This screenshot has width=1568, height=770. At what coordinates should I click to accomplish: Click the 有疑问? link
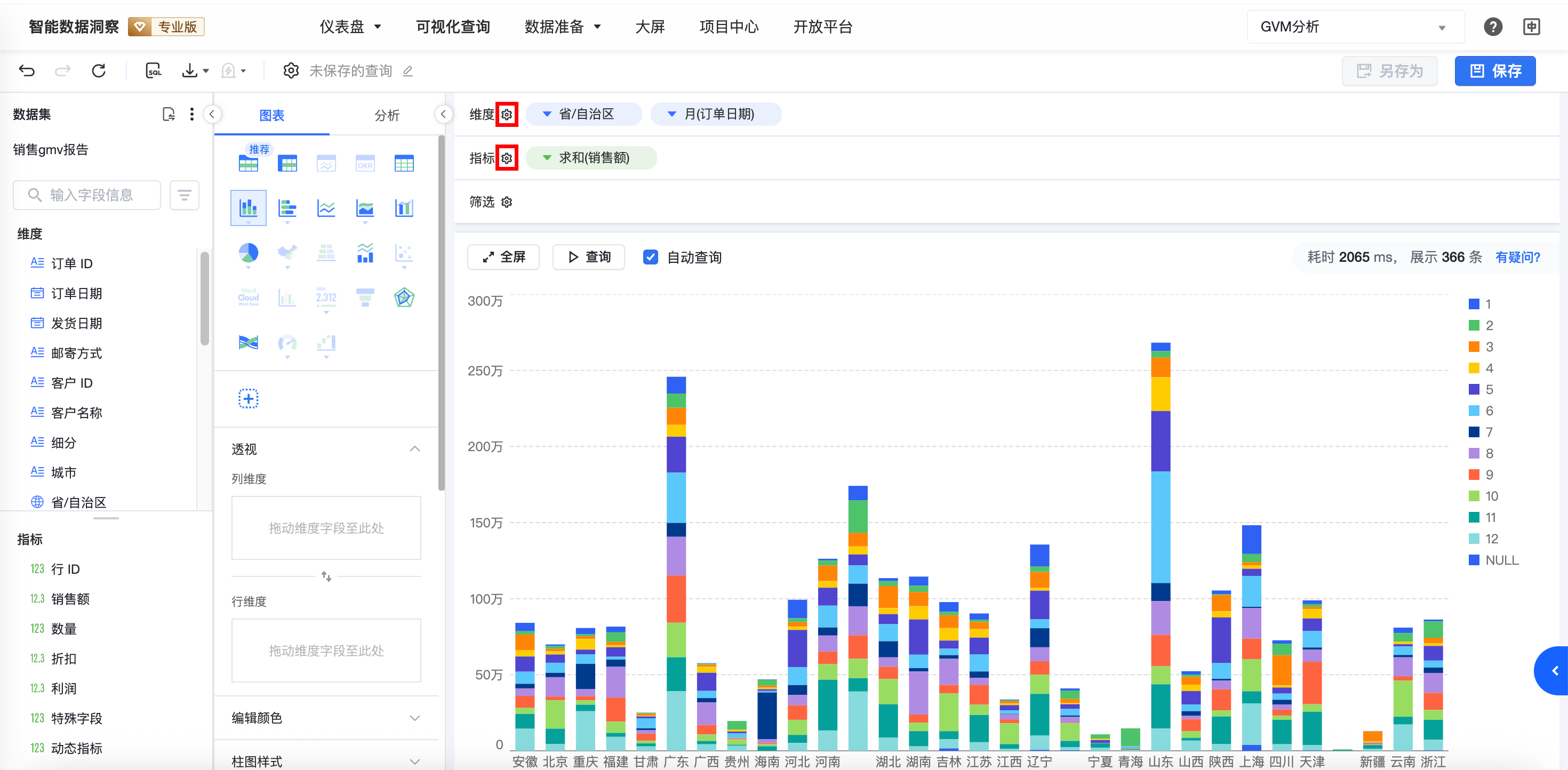coord(1517,257)
